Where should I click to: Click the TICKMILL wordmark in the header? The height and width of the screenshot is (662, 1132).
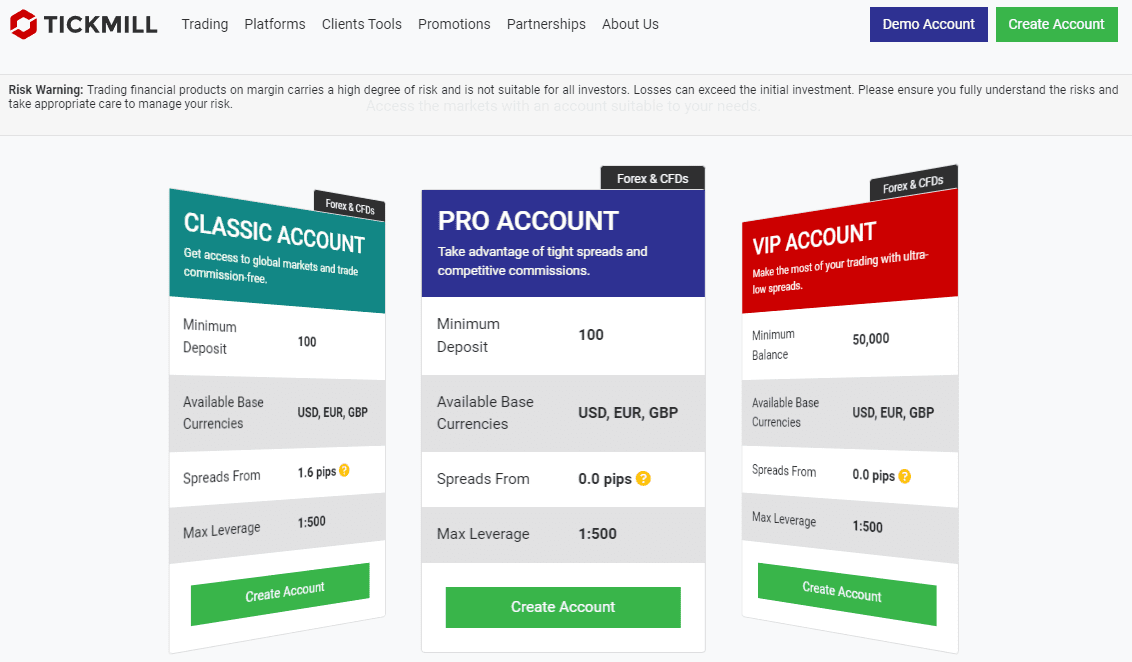pos(101,23)
